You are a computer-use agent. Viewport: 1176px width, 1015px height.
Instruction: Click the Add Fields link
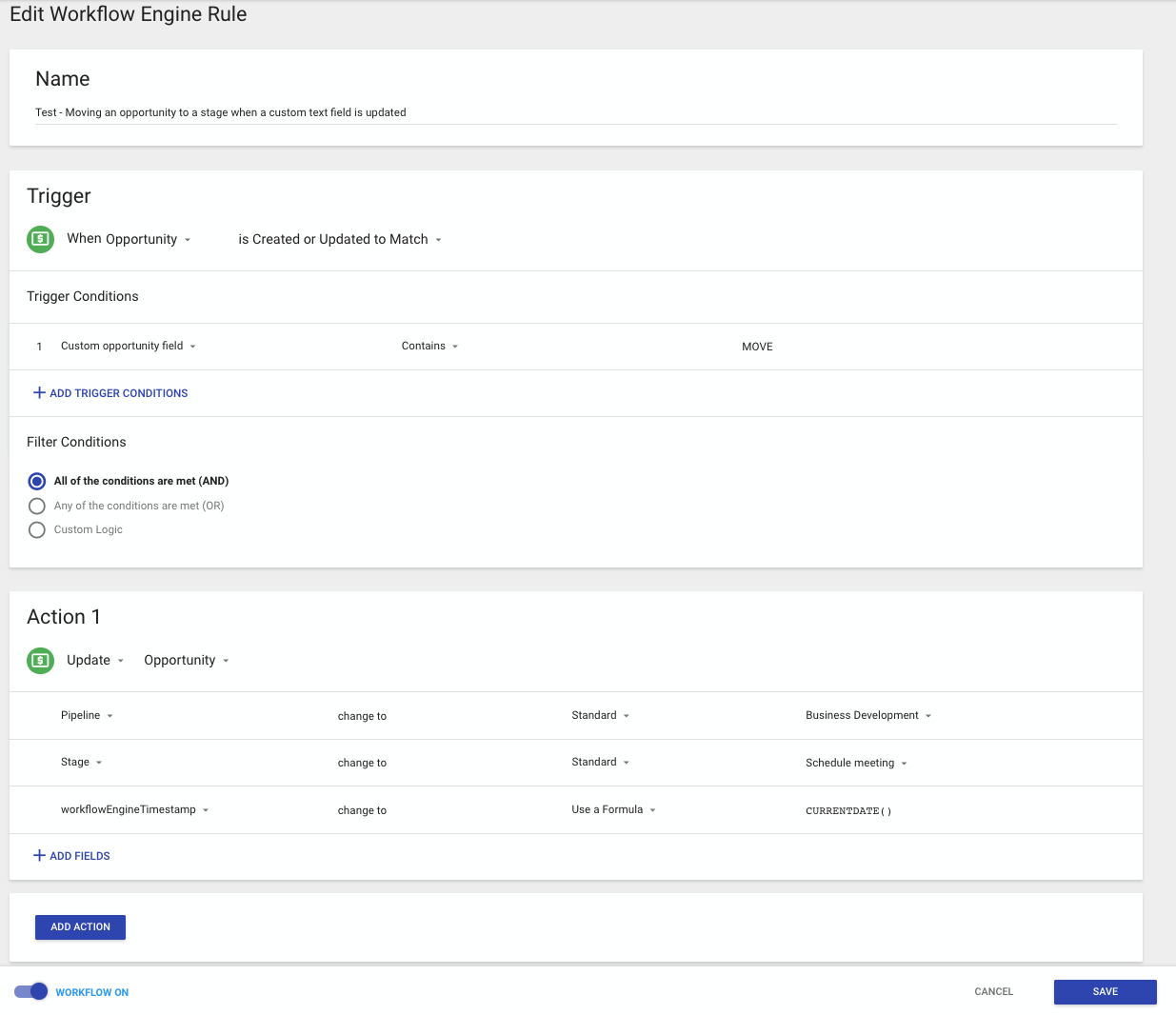click(x=71, y=855)
